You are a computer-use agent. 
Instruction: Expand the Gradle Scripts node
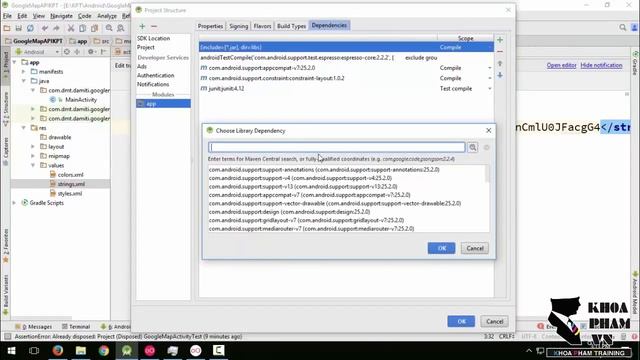pos(15,203)
